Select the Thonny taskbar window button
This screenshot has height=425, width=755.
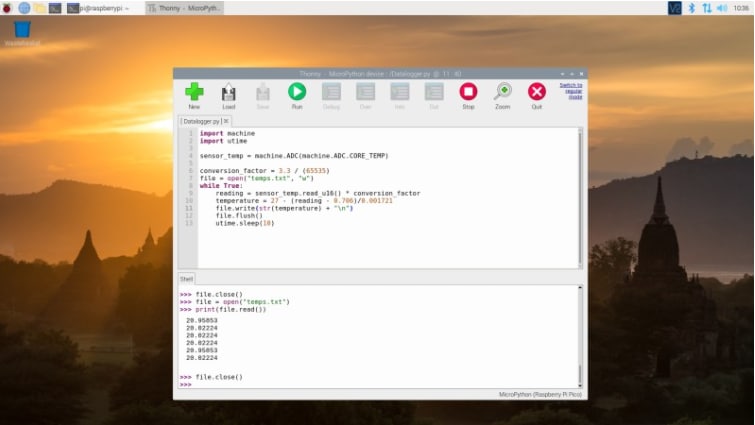(x=184, y=8)
